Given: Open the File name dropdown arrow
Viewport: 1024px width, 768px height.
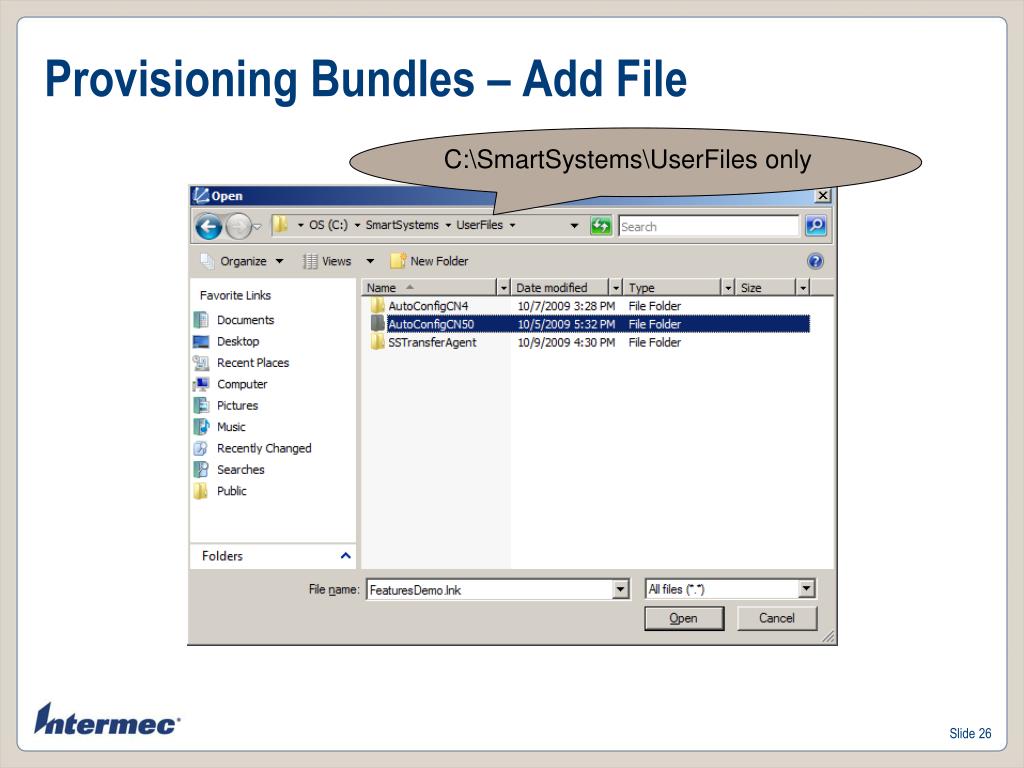Looking at the screenshot, I should pyautogui.click(x=621, y=590).
